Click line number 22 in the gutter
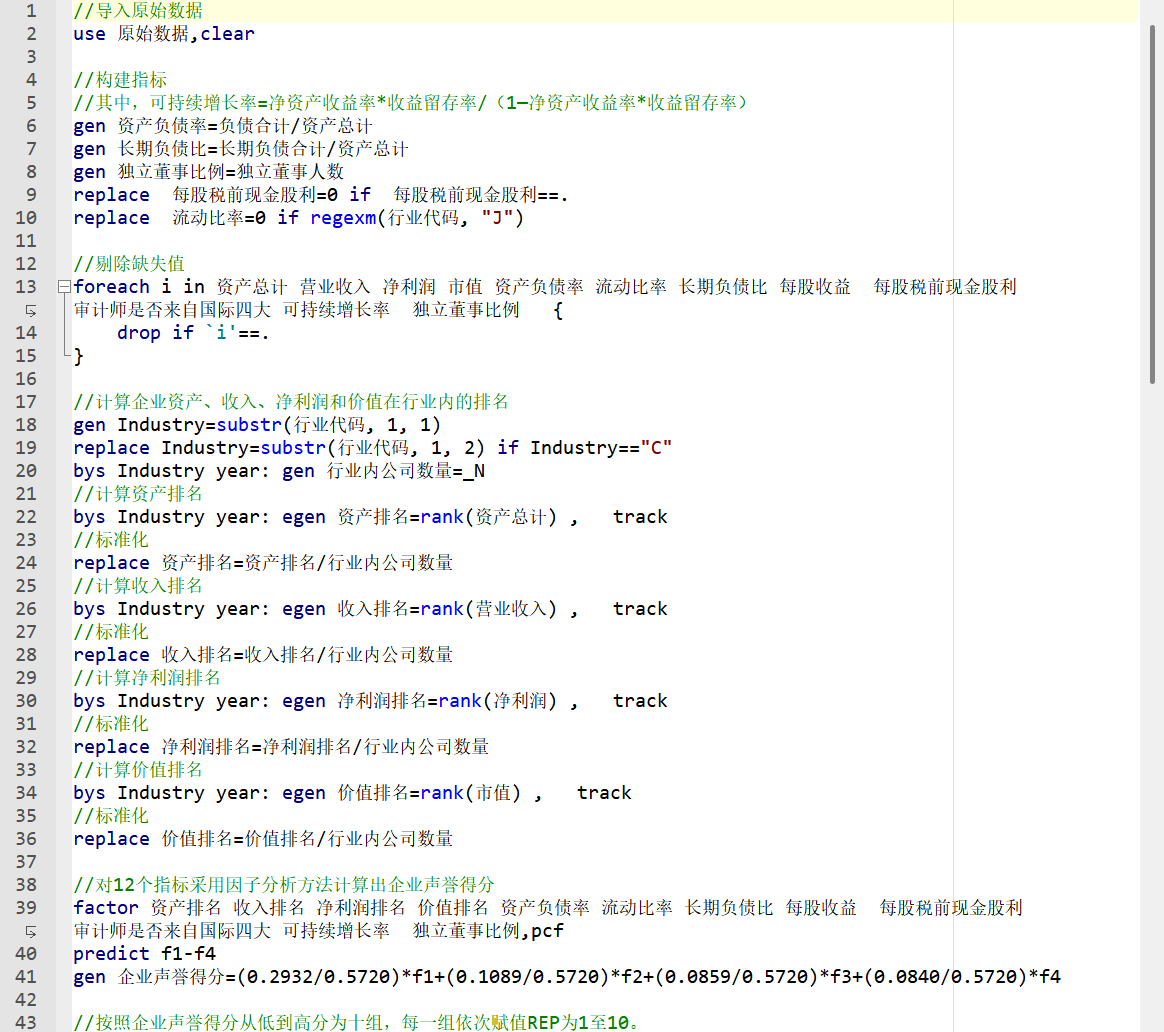The image size is (1164, 1032). pos(27,517)
